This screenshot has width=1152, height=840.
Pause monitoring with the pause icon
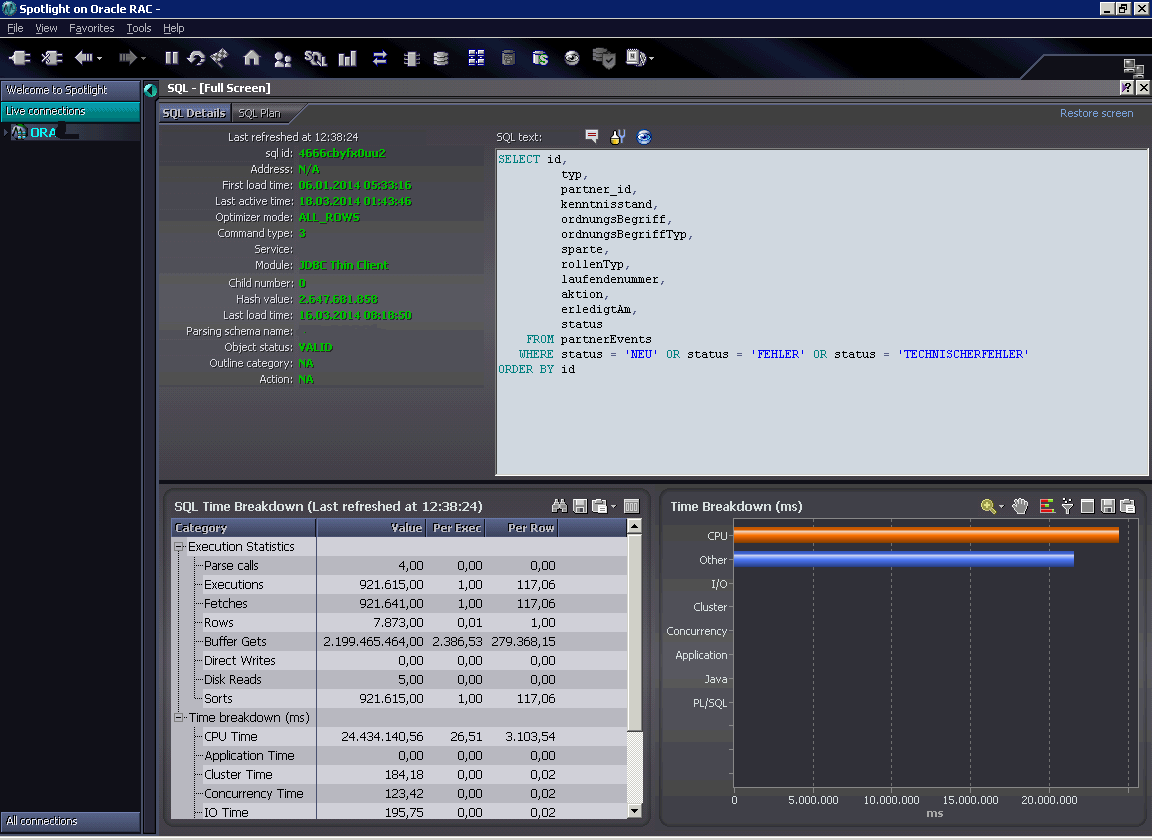(171, 58)
